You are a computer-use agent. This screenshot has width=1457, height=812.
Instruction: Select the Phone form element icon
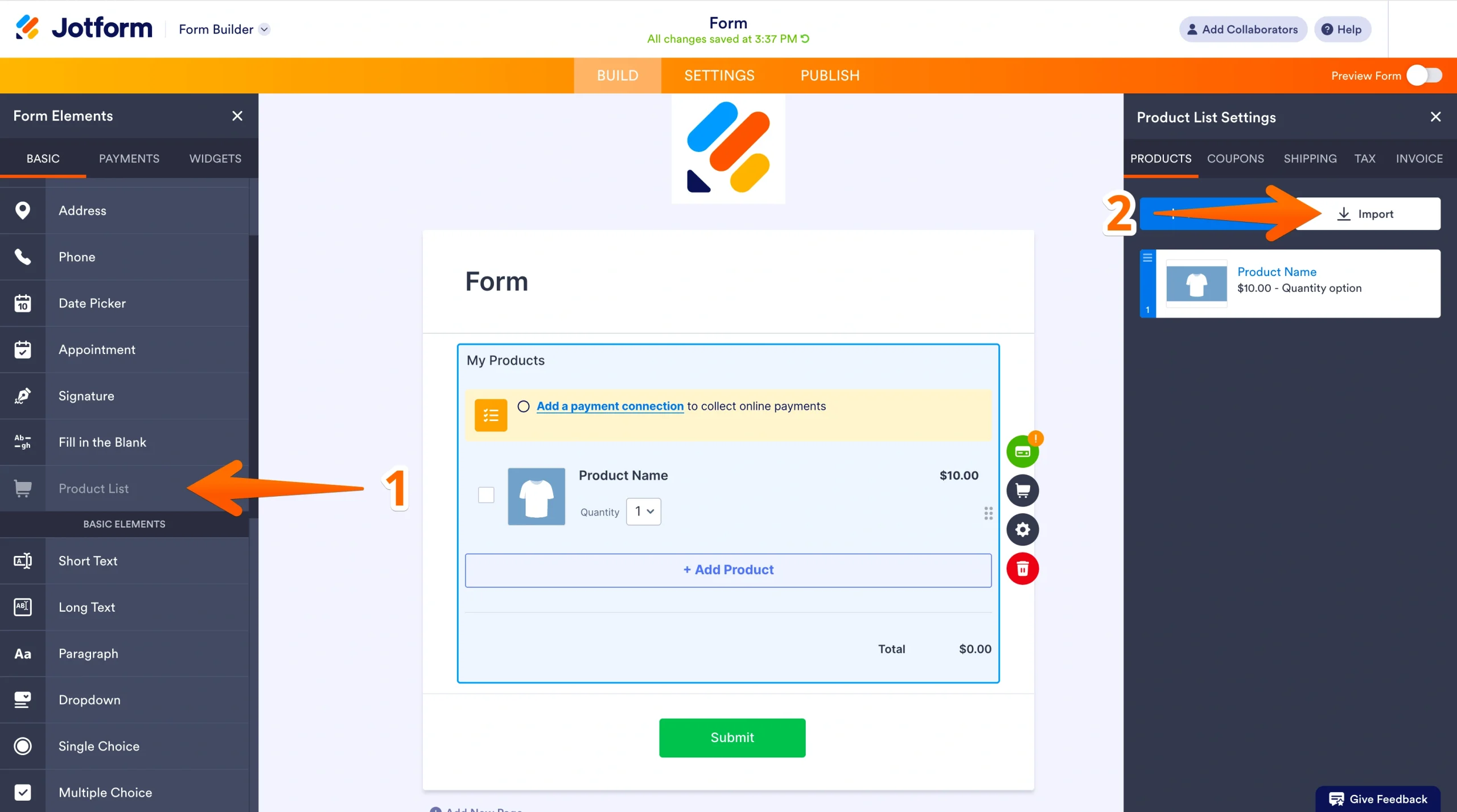coord(22,257)
